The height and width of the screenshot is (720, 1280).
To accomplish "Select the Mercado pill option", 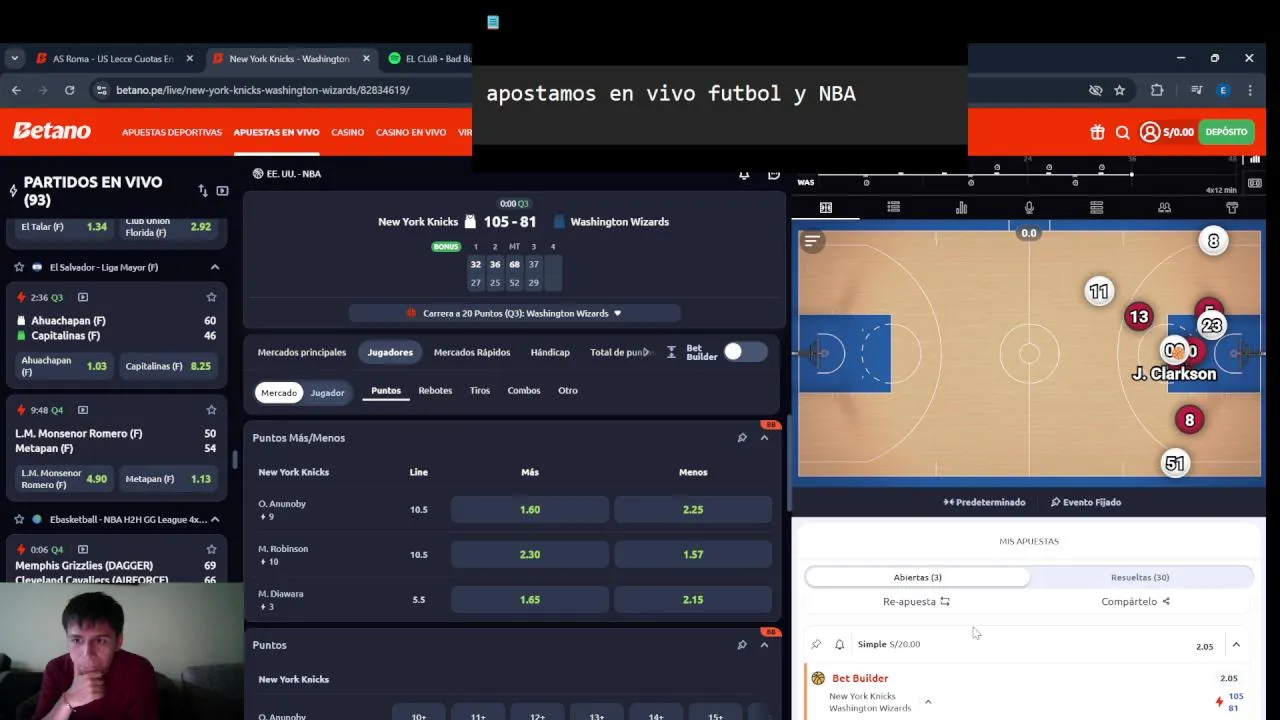I will pyautogui.click(x=279, y=393).
